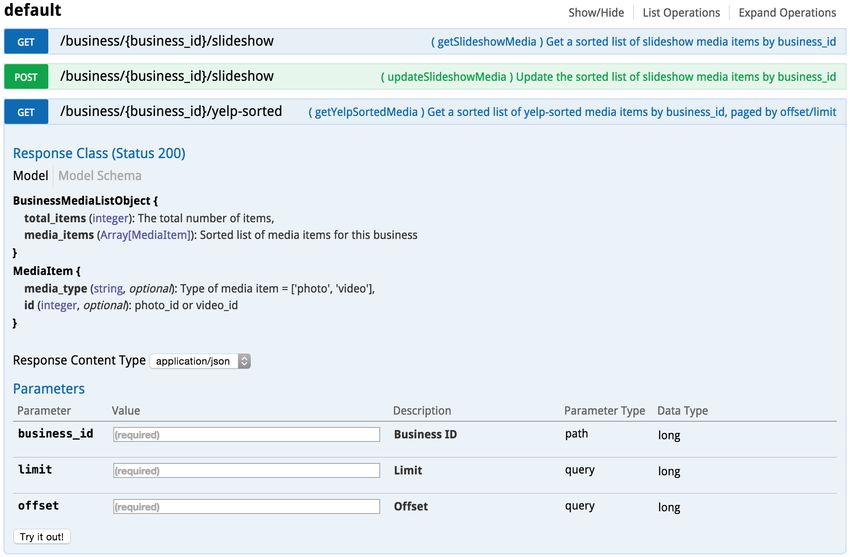
Task: Click the GET badge for the slideshow endpoint
Action: 26,42
